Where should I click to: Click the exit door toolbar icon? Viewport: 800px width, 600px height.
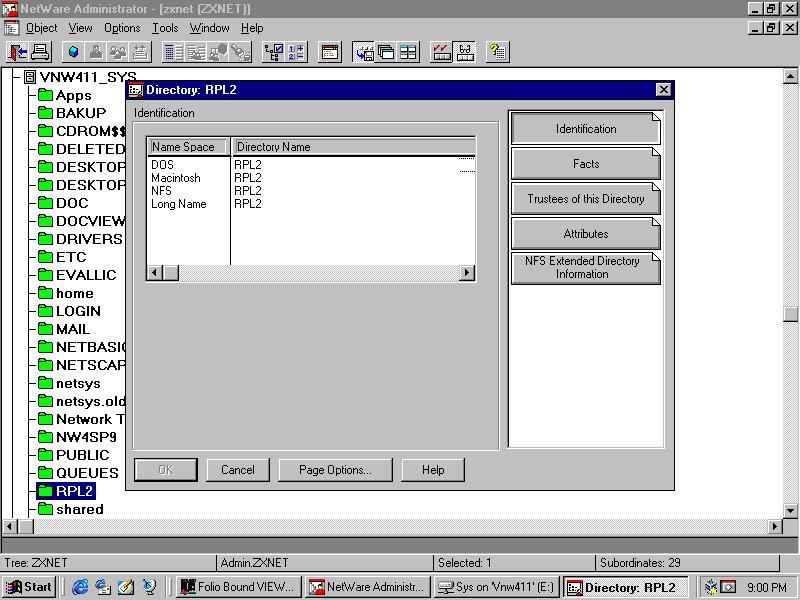(x=17, y=52)
